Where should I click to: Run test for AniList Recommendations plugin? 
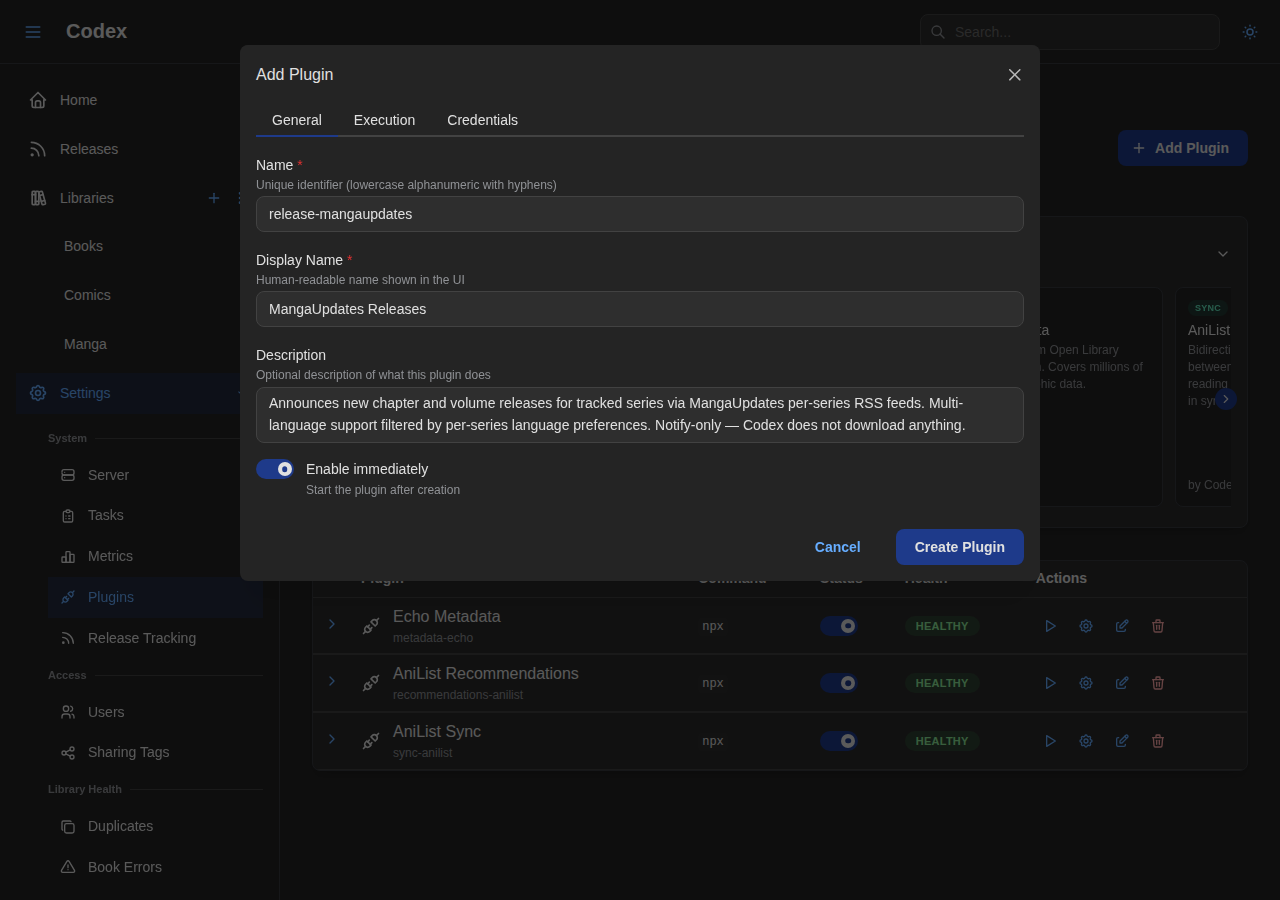1050,683
